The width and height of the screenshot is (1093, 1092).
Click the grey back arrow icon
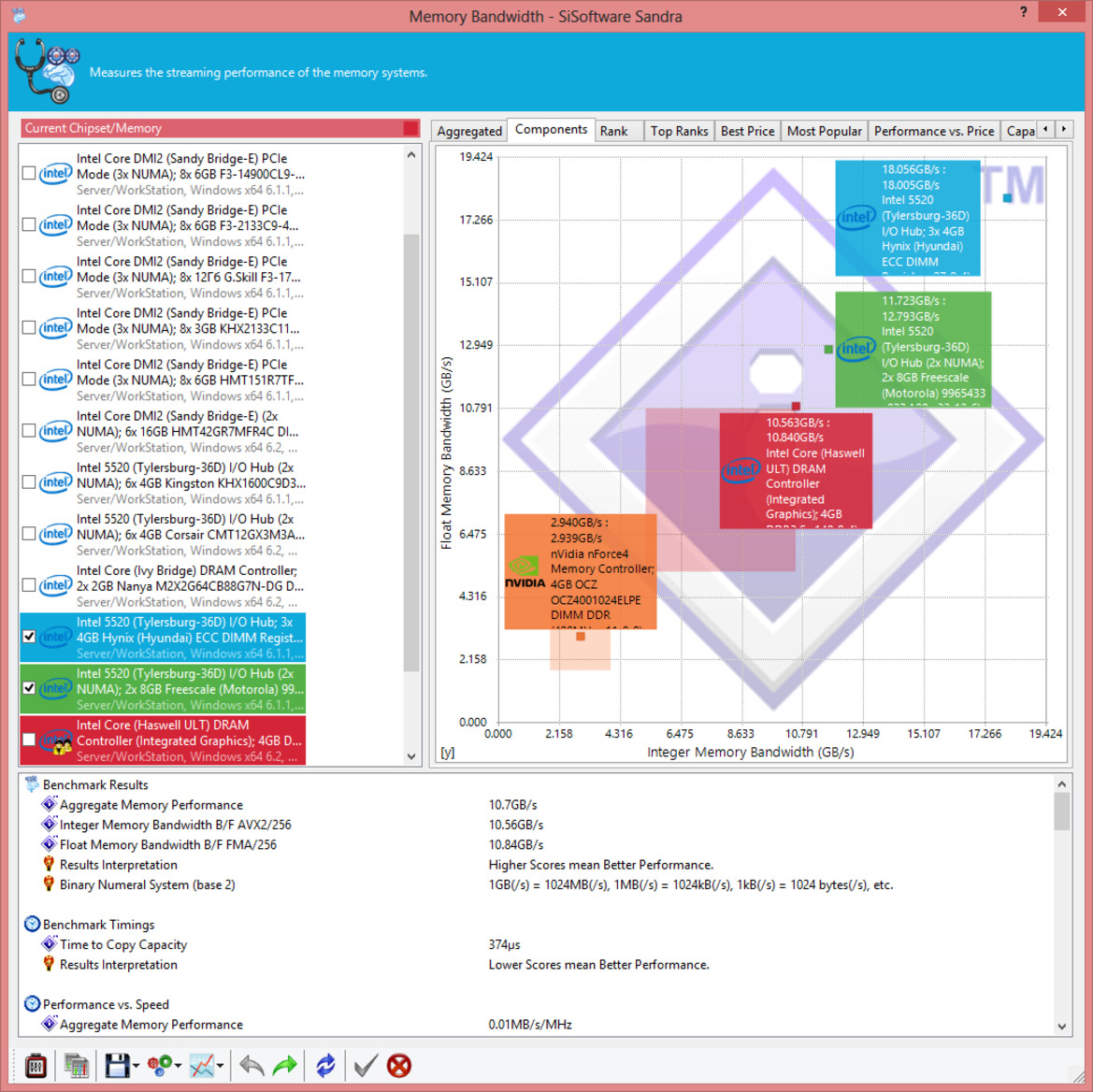[x=252, y=1066]
